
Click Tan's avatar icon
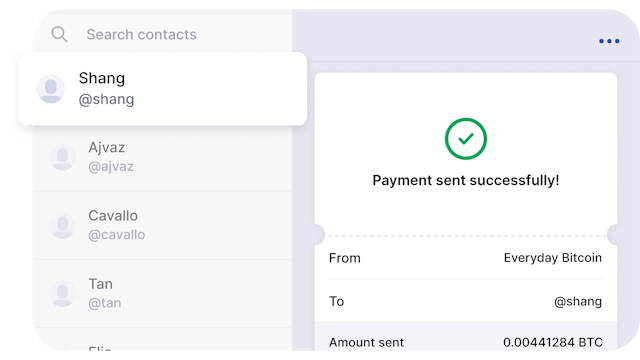tap(62, 293)
